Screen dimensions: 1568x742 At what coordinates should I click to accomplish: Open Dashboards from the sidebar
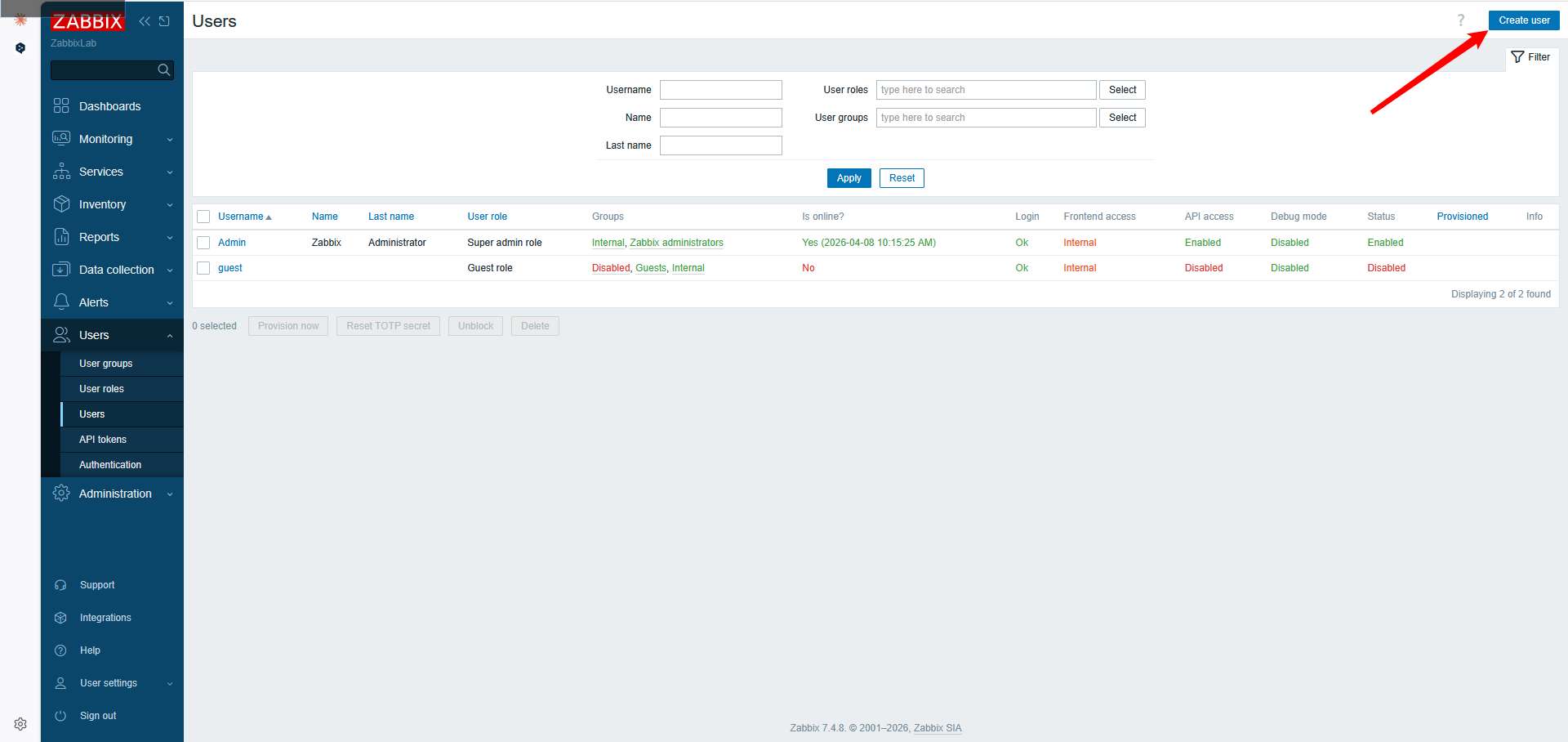click(109, 106)
